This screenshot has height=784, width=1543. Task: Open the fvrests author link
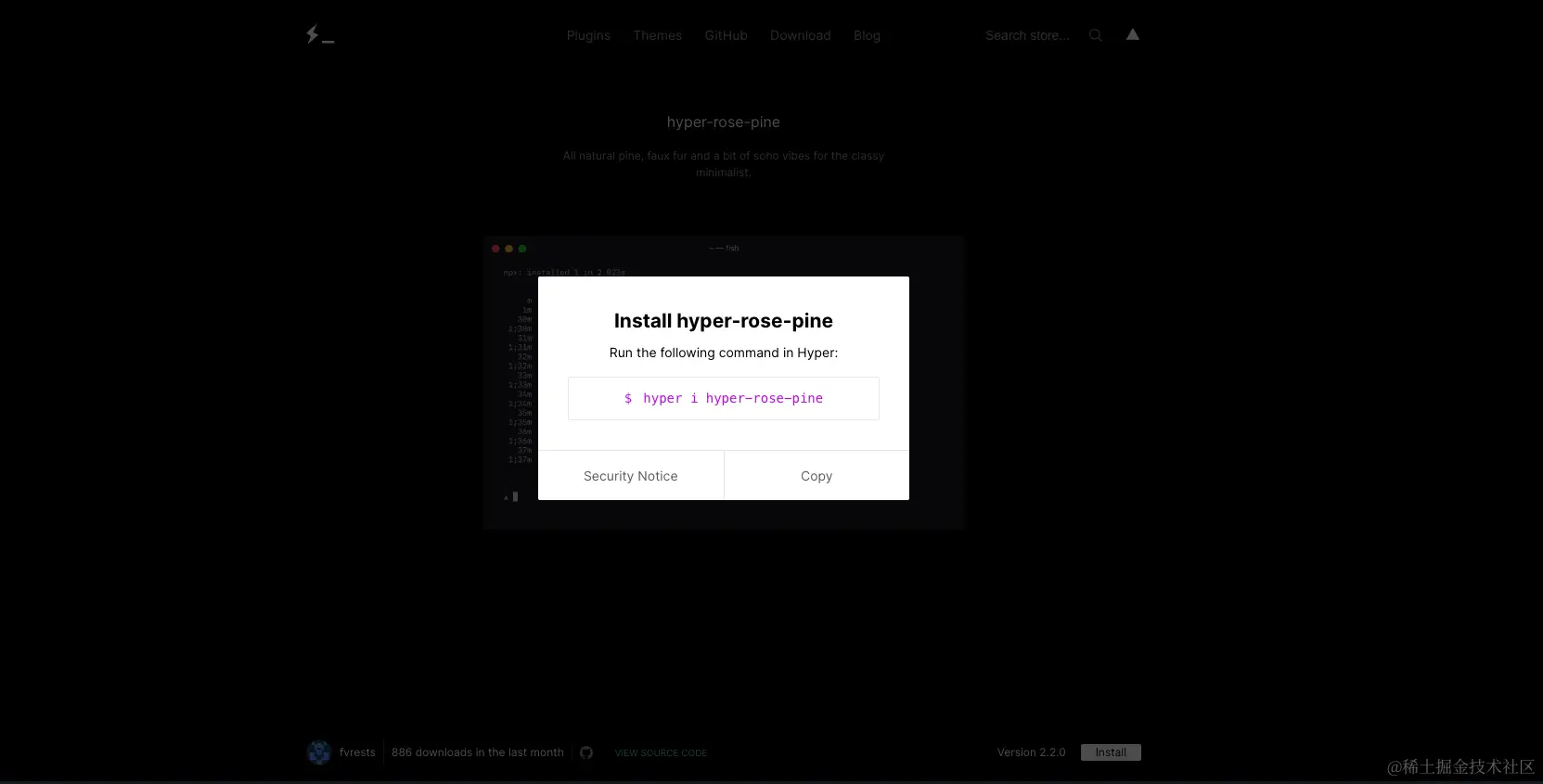coord(357,752)
